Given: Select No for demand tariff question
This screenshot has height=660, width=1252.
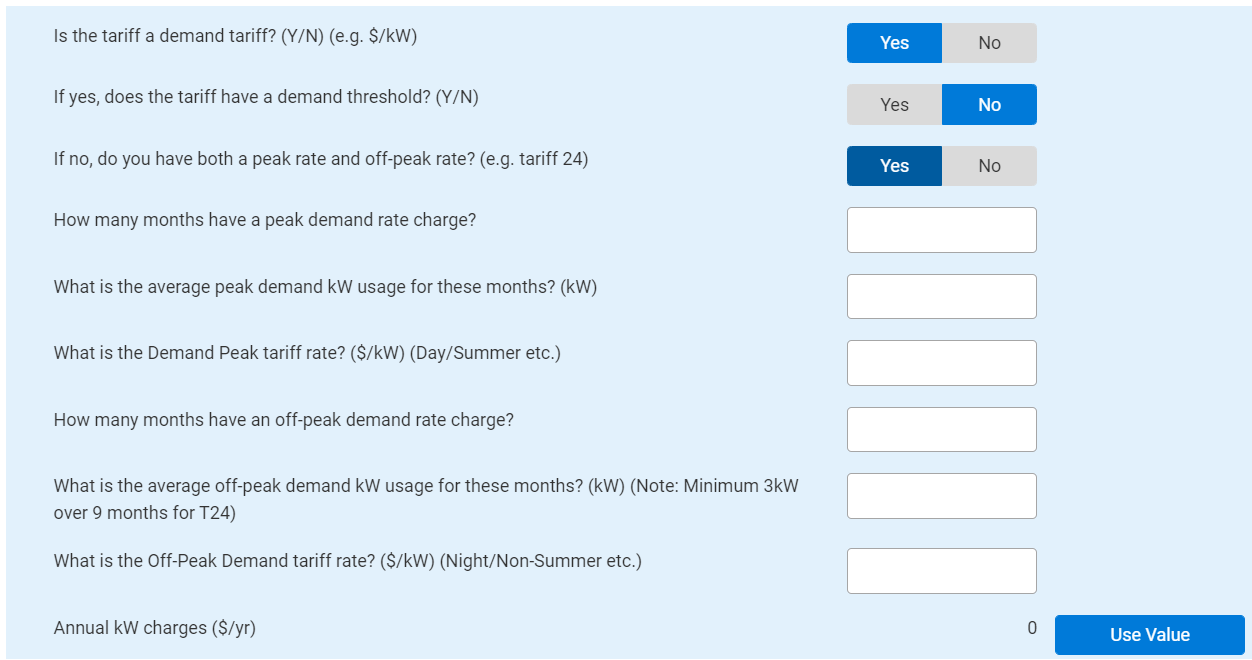Looking at the screenshot, I should tap(989, 43).
